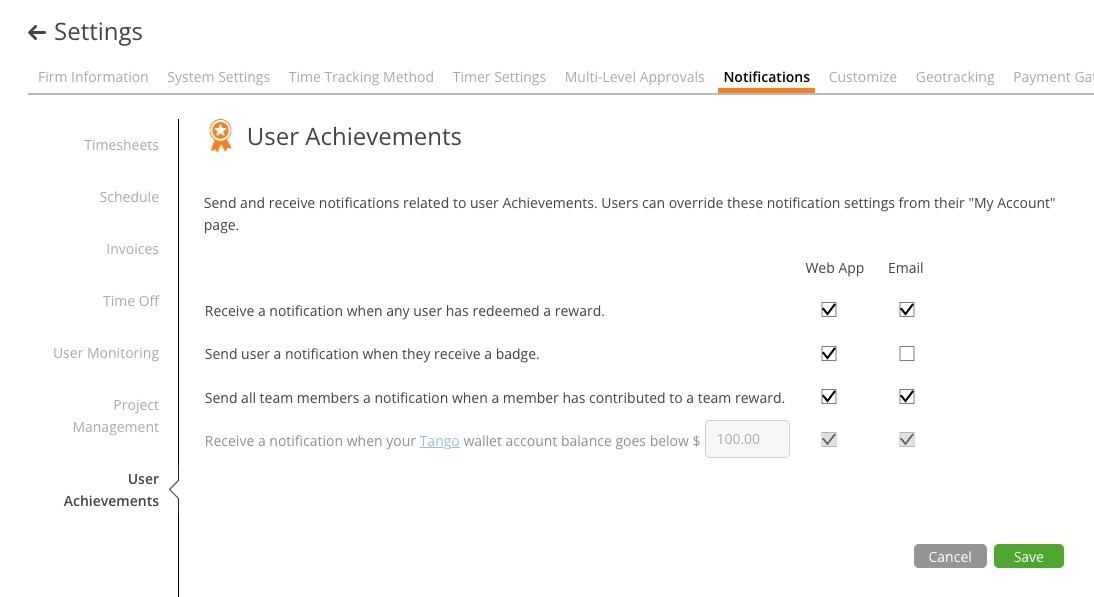Select the Timer Settings tab
Viewport: 1094px width, 597px height.
click(x=499, y=77)
